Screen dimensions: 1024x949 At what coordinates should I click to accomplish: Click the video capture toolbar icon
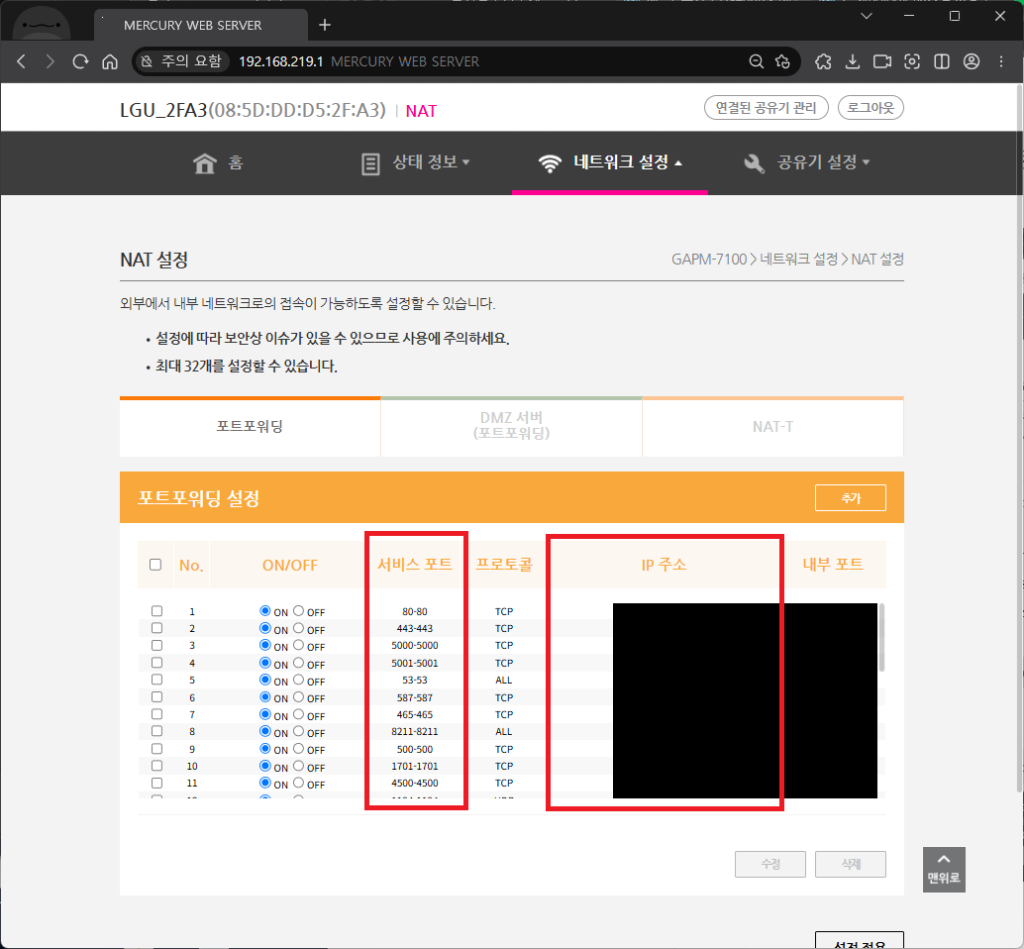click(x=882, y=61)
